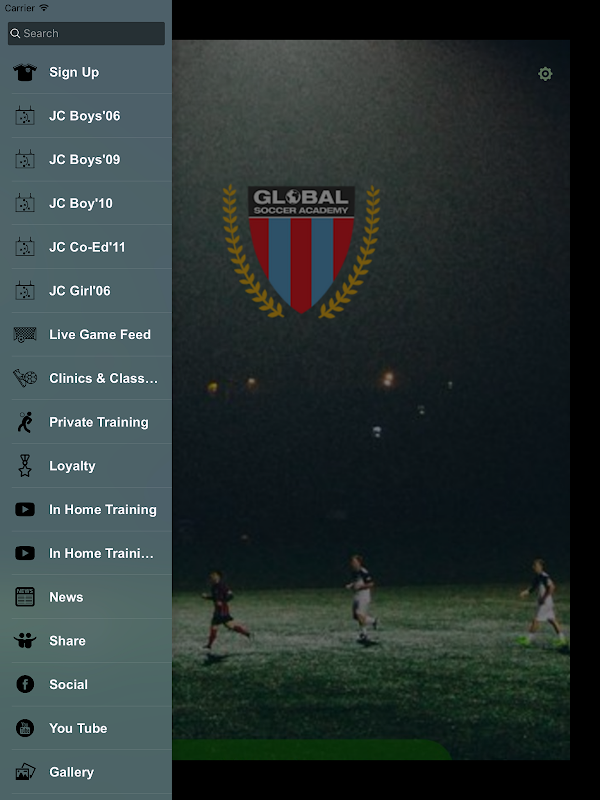This screenshot has width=600, height=800.
Task: Click the video icon beside In Home Traini…
Action: (24, 553)
